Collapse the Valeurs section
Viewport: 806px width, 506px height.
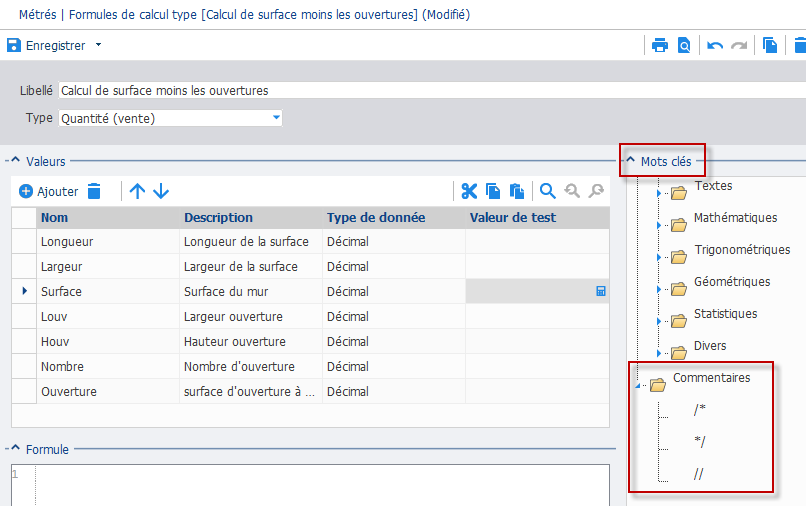(x=15, y=160)
